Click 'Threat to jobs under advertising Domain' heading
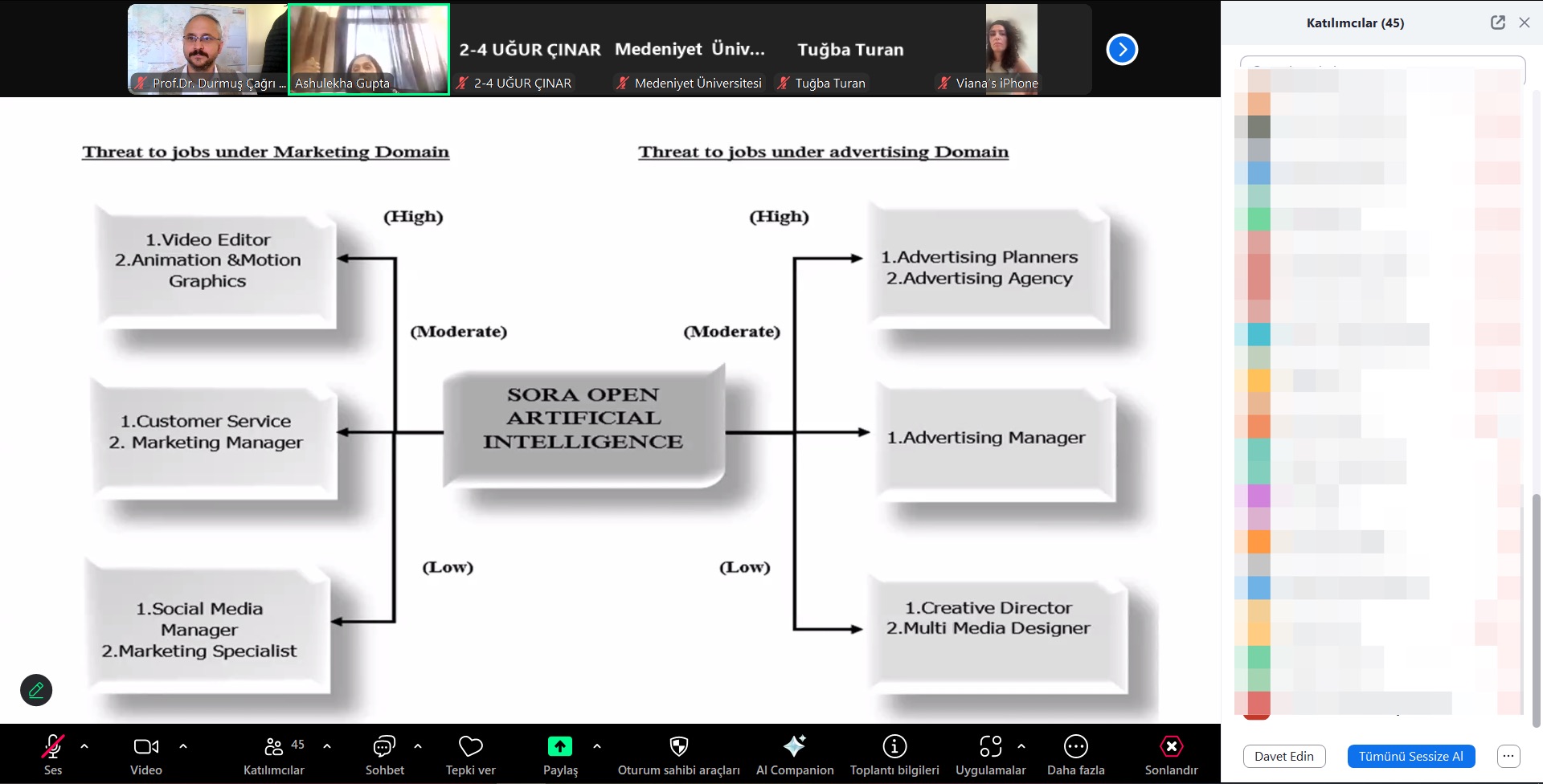The image size is (1543, 784). pos(823,152)
